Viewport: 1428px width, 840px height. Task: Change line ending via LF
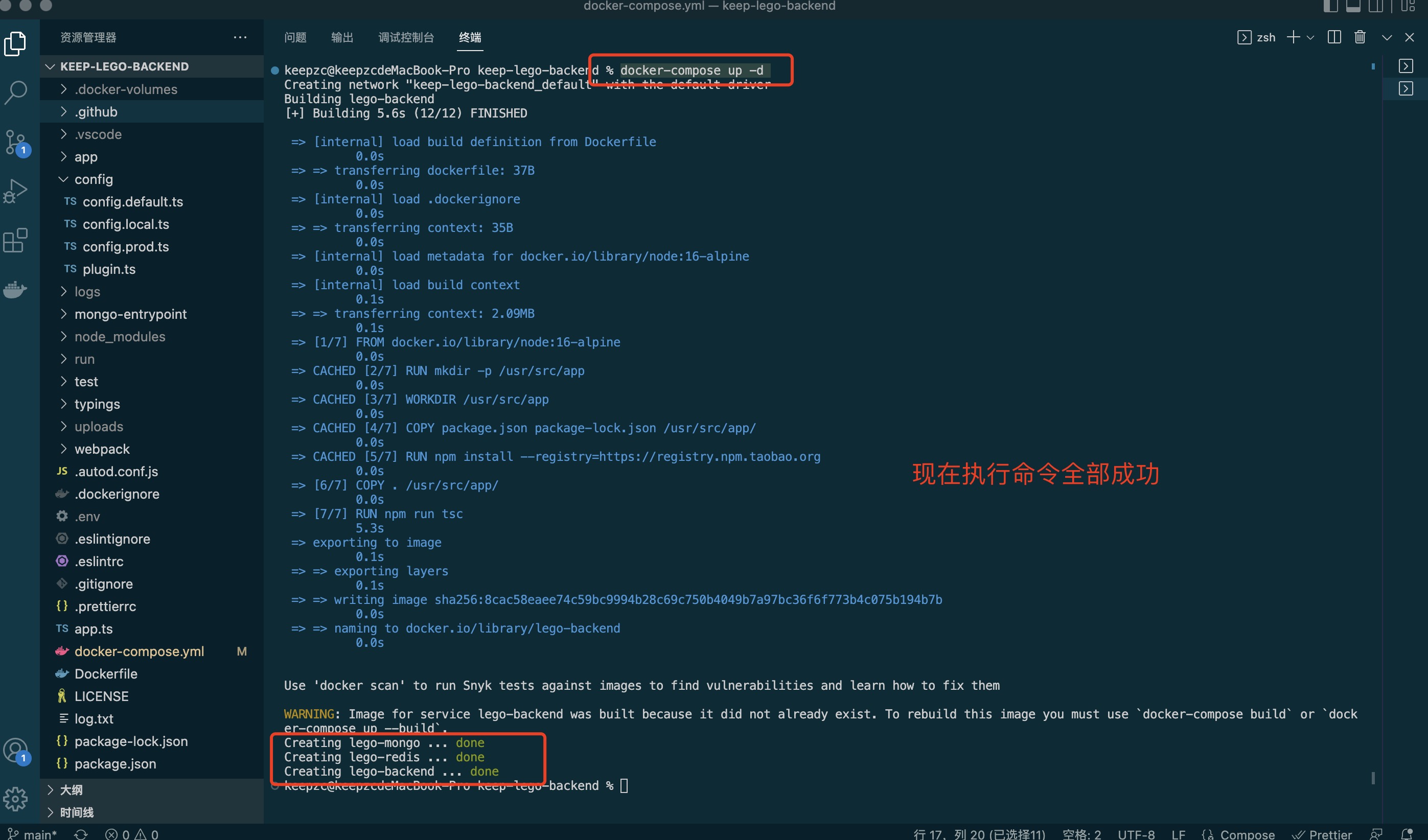[1178, 834]
